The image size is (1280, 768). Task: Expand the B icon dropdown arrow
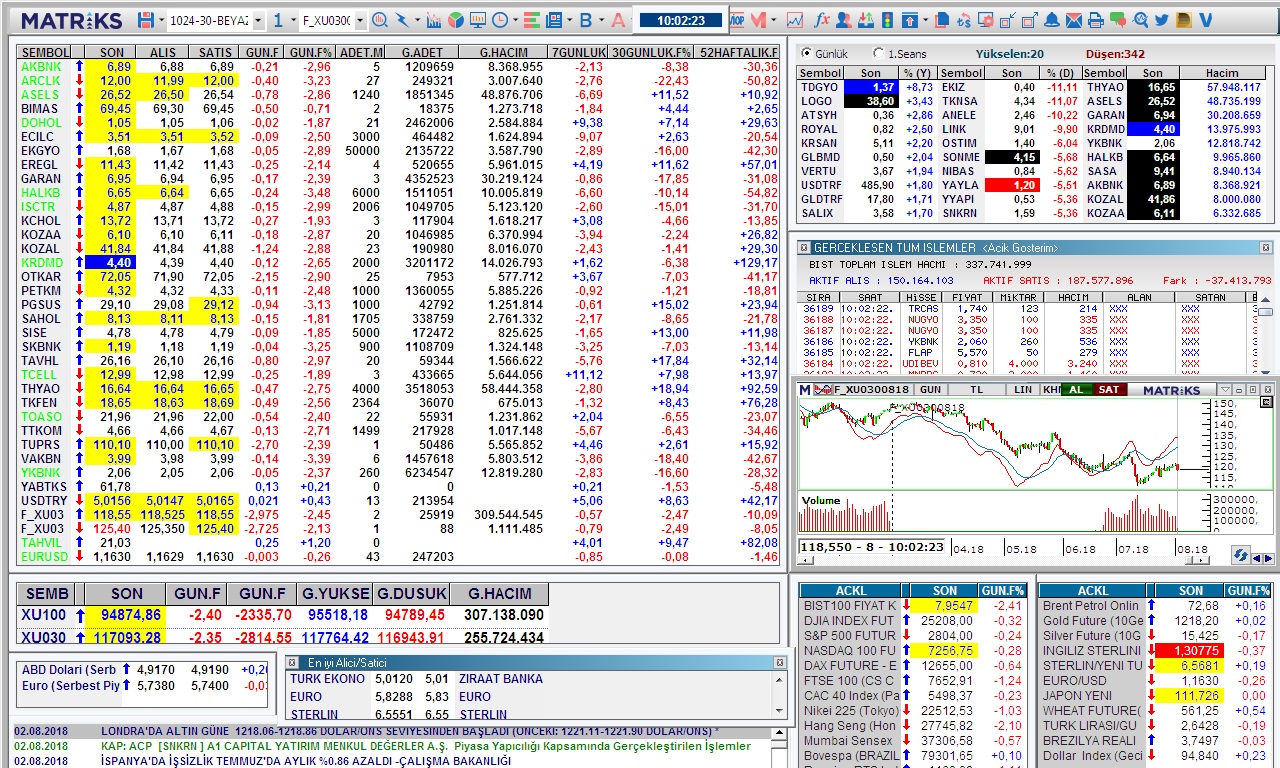601,20
